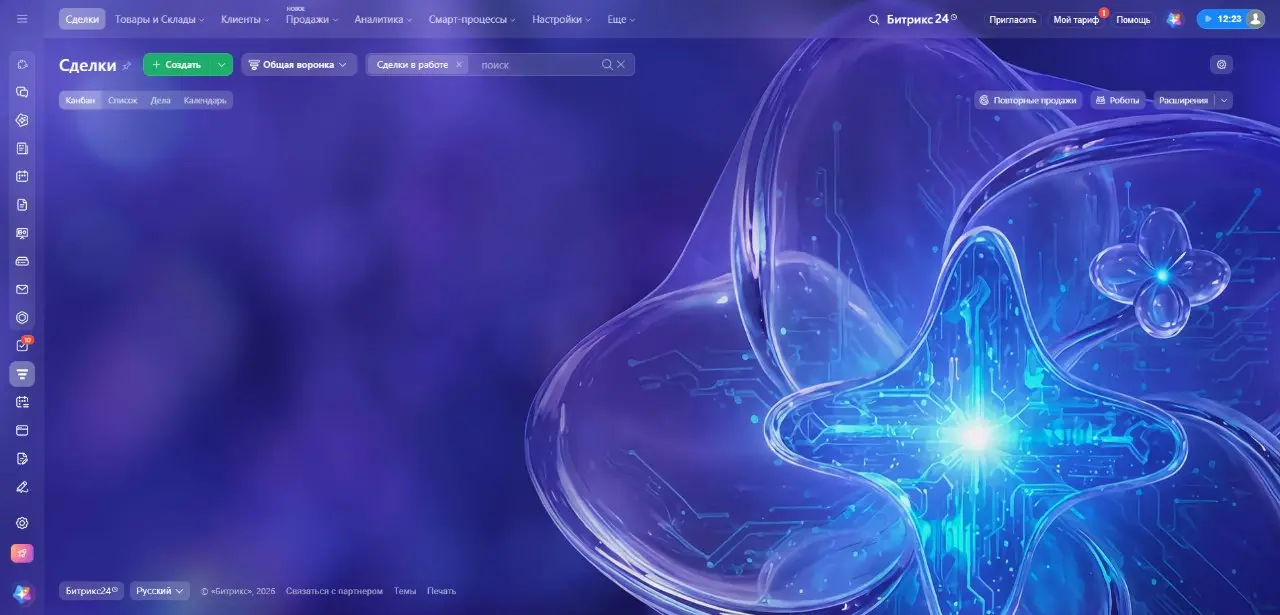The image size is (1280, 615).
Task: Click the Связаться с партнером footer link
Action: click(x=334, y=591)
